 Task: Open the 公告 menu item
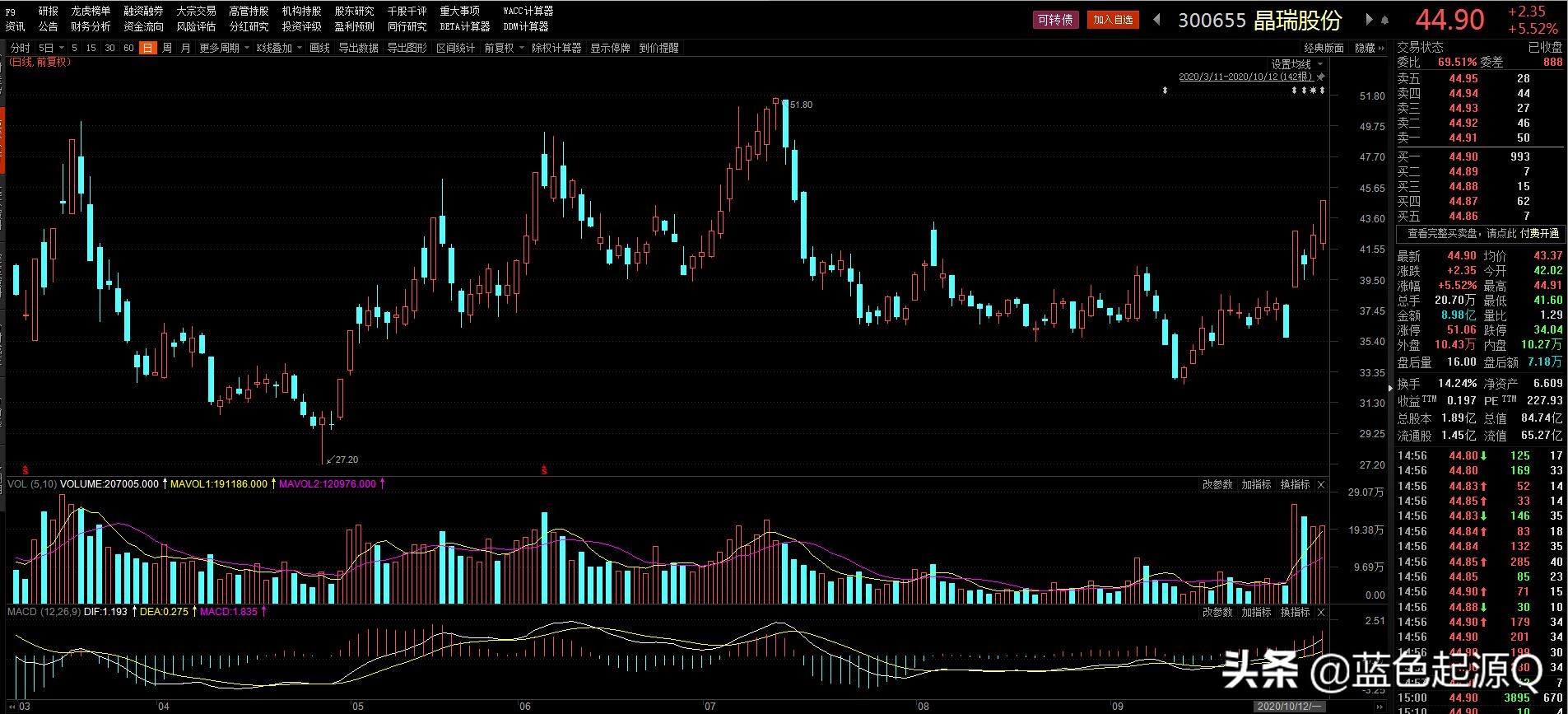(49, 26)
